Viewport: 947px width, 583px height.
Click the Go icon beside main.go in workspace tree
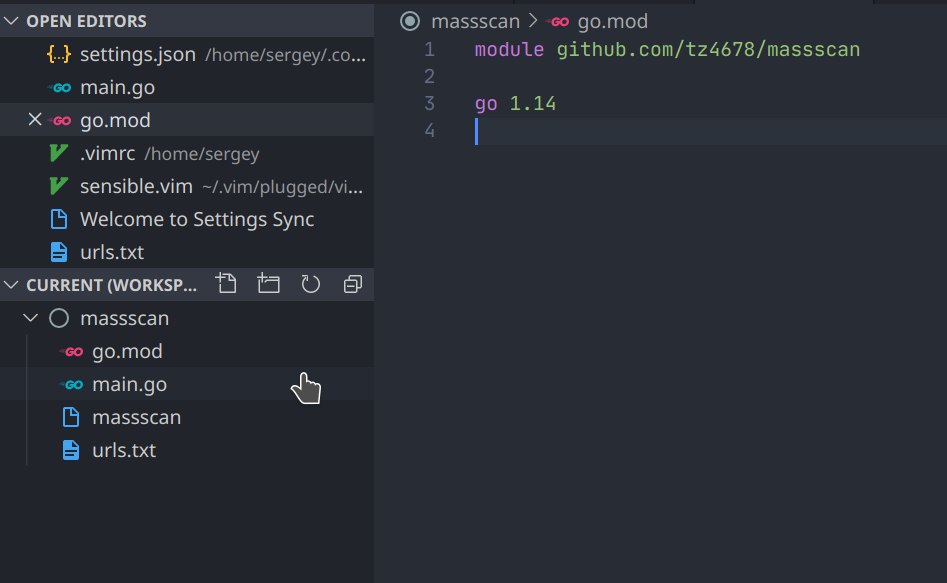[72, 384]
